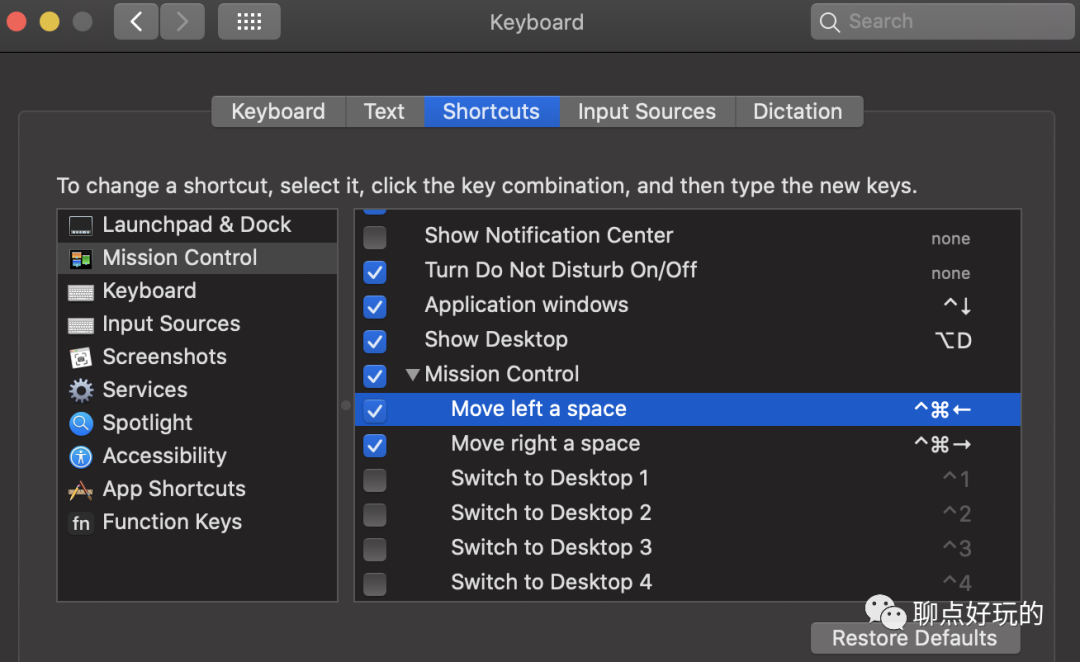Click Move right a space key combination
This screenshot has height=662, width=1080.
942,444
